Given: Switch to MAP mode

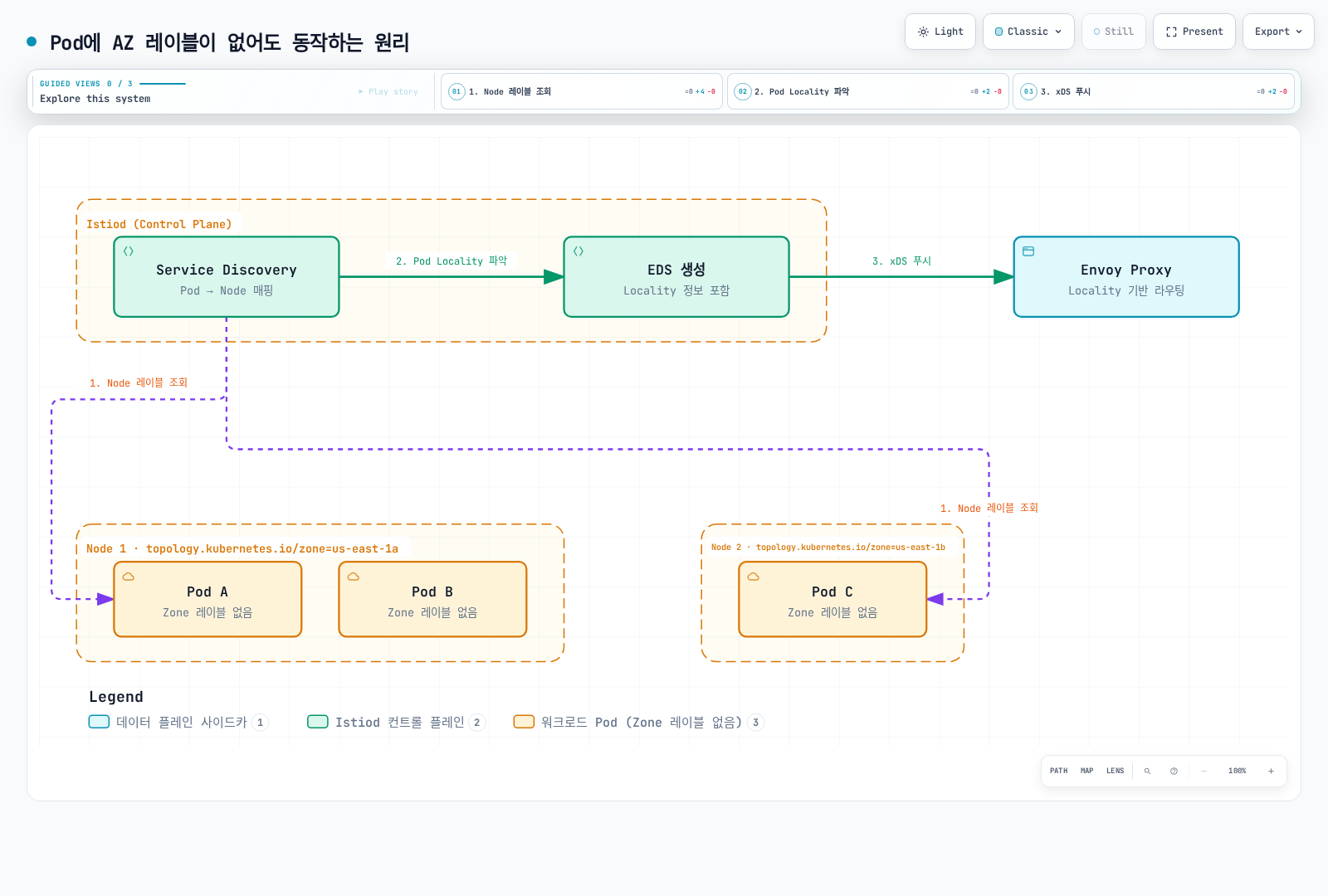Looking at the screenshot, I should (1087, 771).
